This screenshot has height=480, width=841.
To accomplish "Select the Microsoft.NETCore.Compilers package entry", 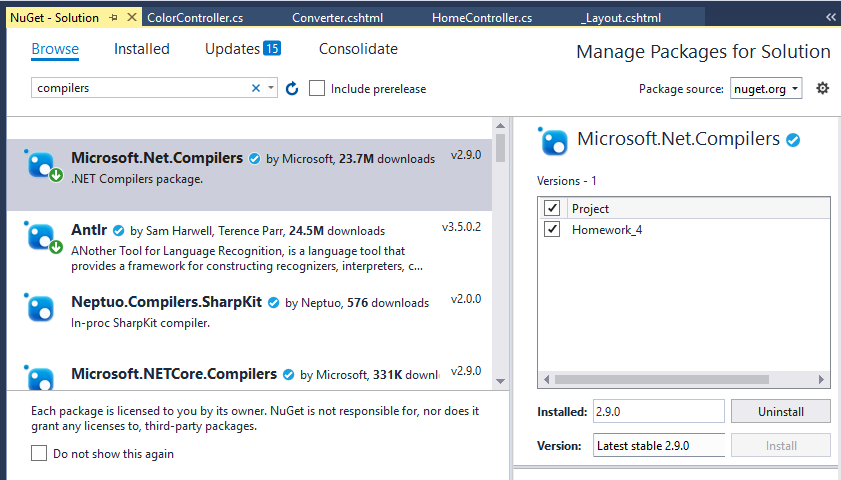I will click(x=249, y=373).
